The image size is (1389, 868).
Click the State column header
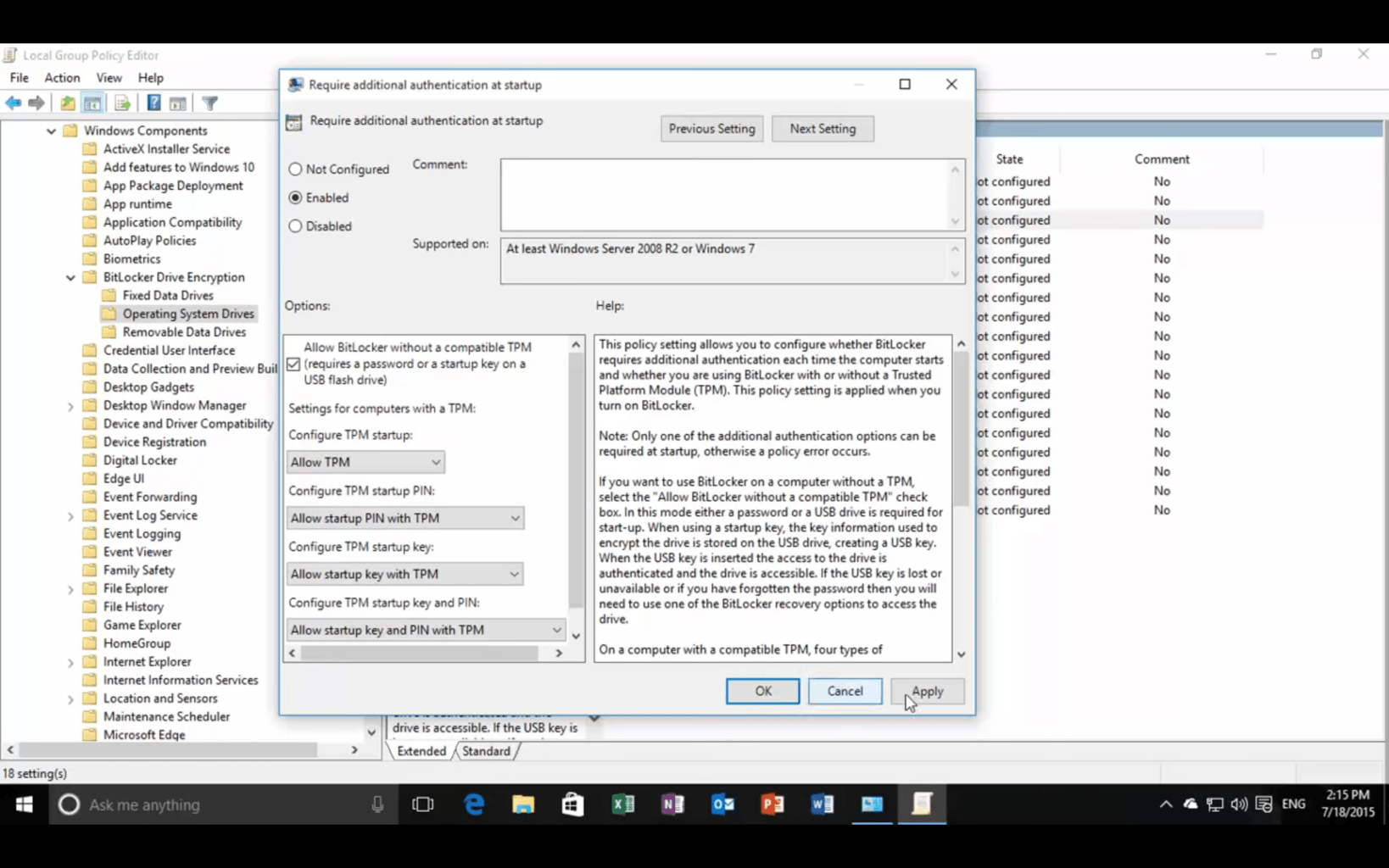pyautogui.click(x=1009, y=159)
